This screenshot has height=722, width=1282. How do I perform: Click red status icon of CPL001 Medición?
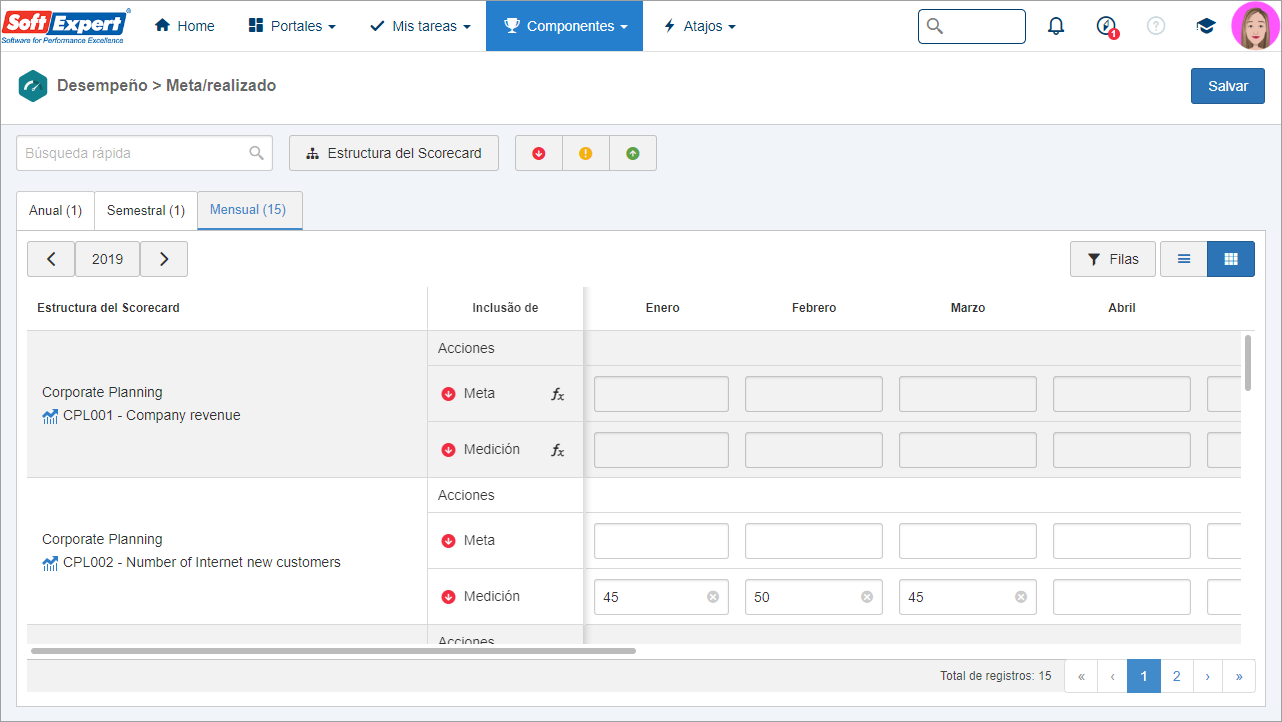(448, 450)
